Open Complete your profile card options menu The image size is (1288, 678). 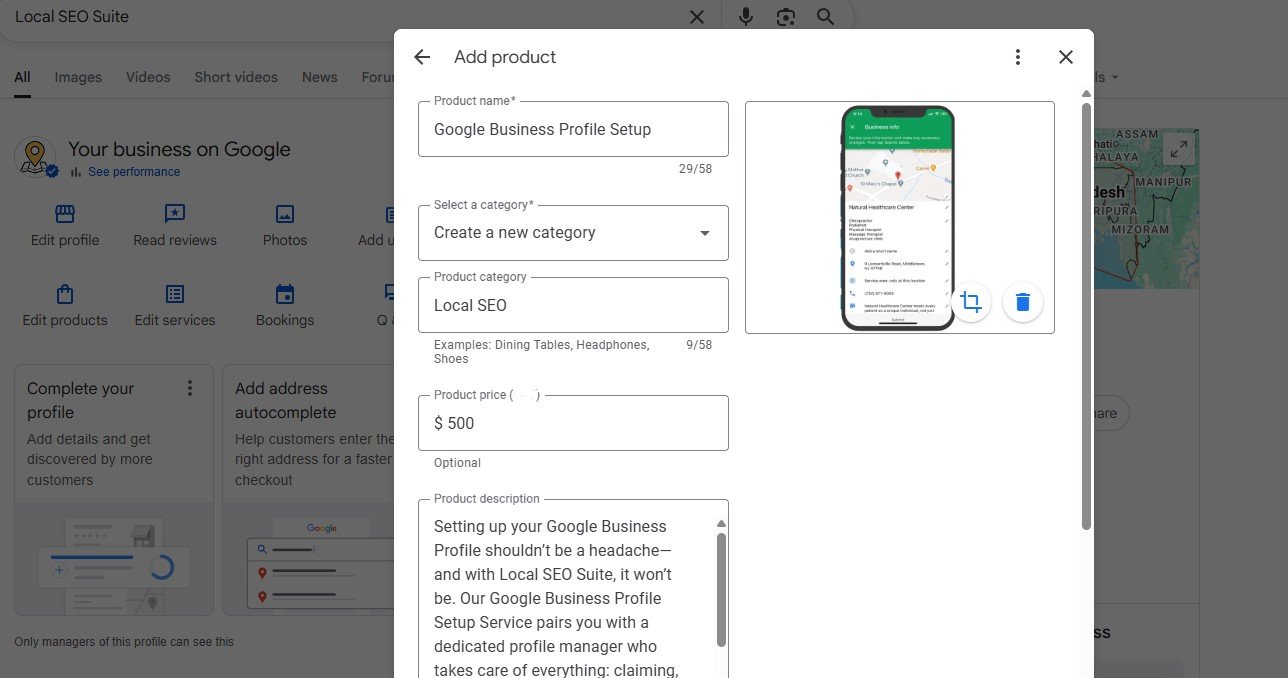190,388
